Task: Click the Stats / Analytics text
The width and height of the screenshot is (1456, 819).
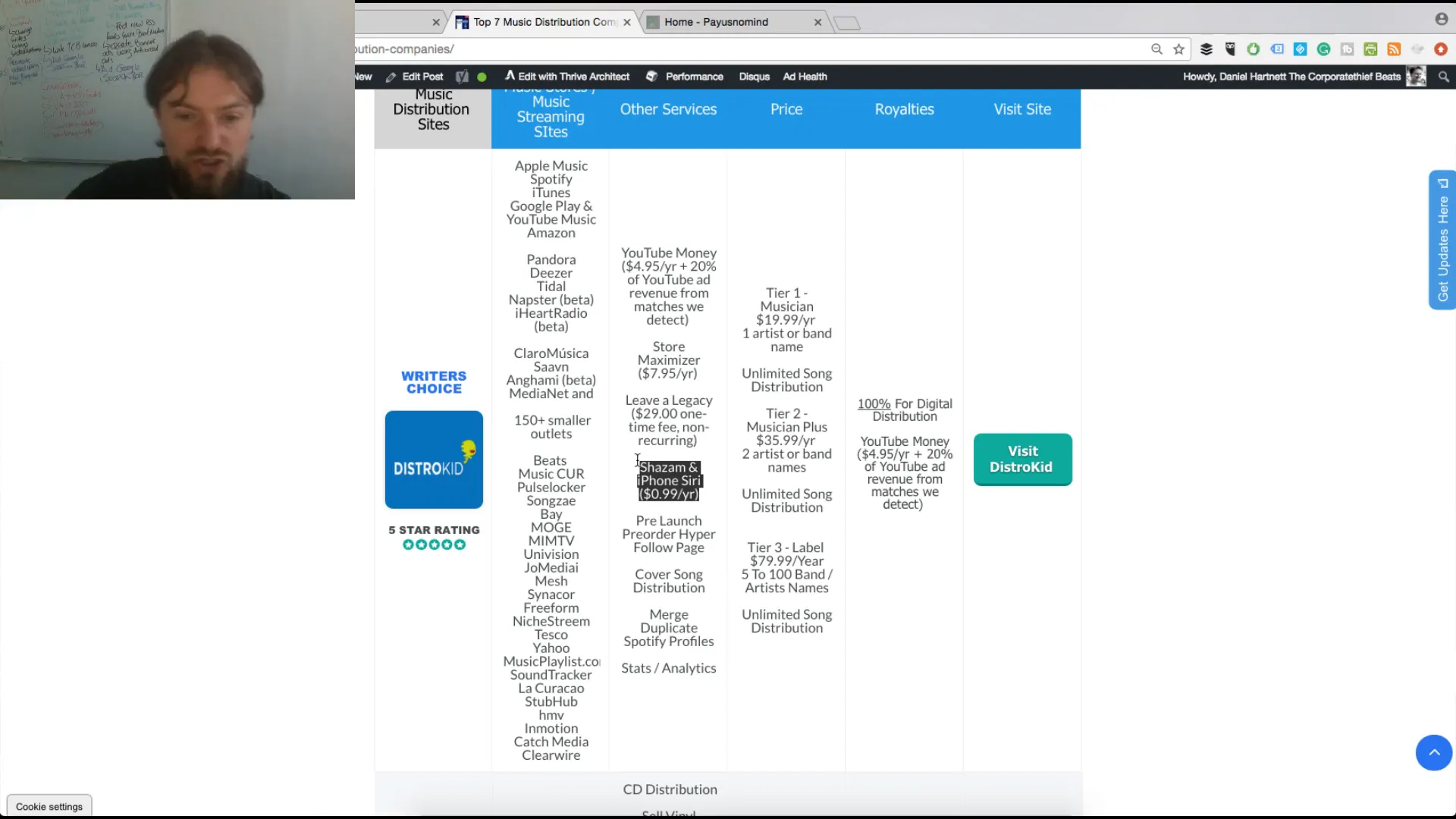Action: (668, 668)
